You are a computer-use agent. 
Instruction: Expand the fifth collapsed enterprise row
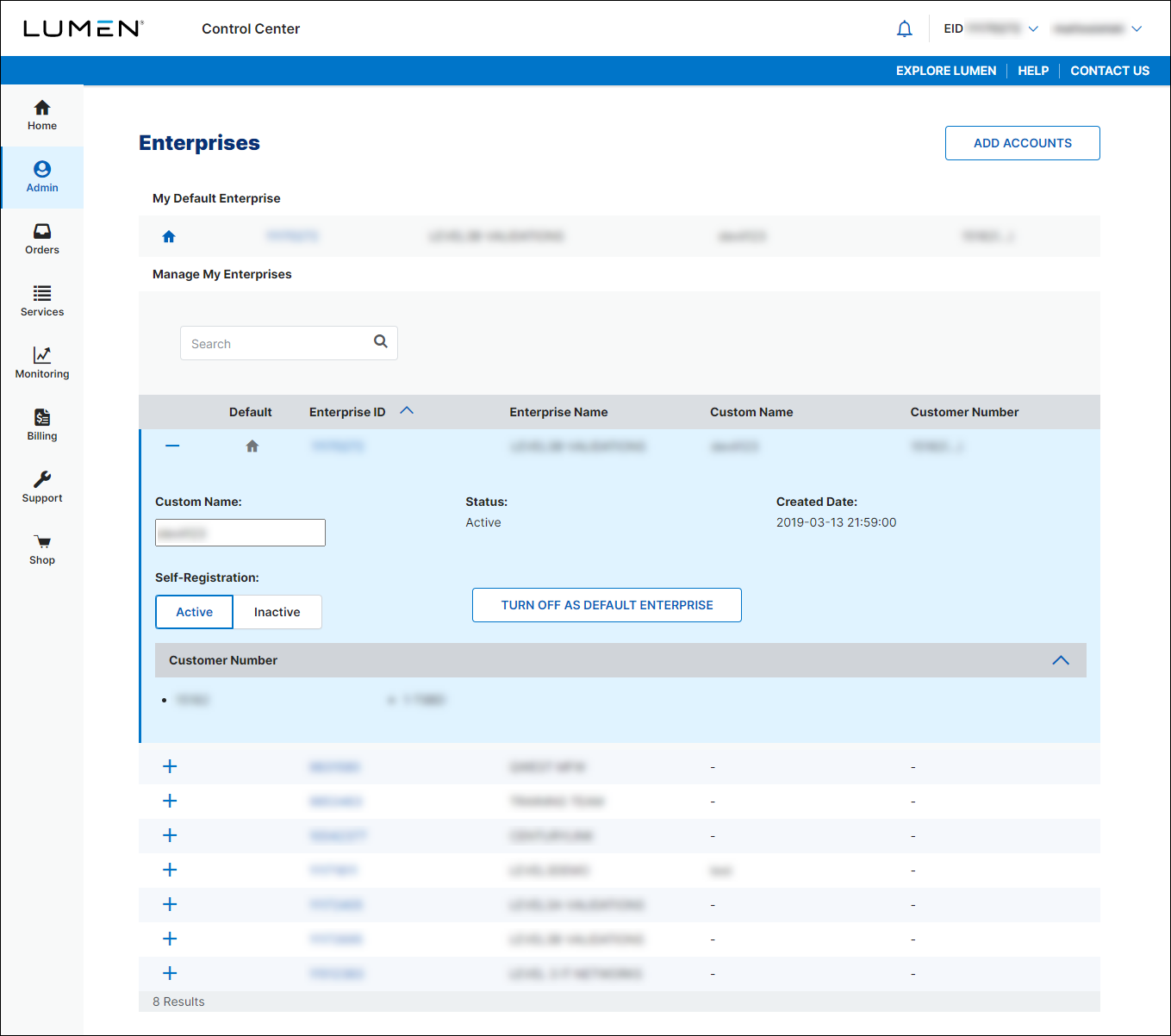(170, 904)
